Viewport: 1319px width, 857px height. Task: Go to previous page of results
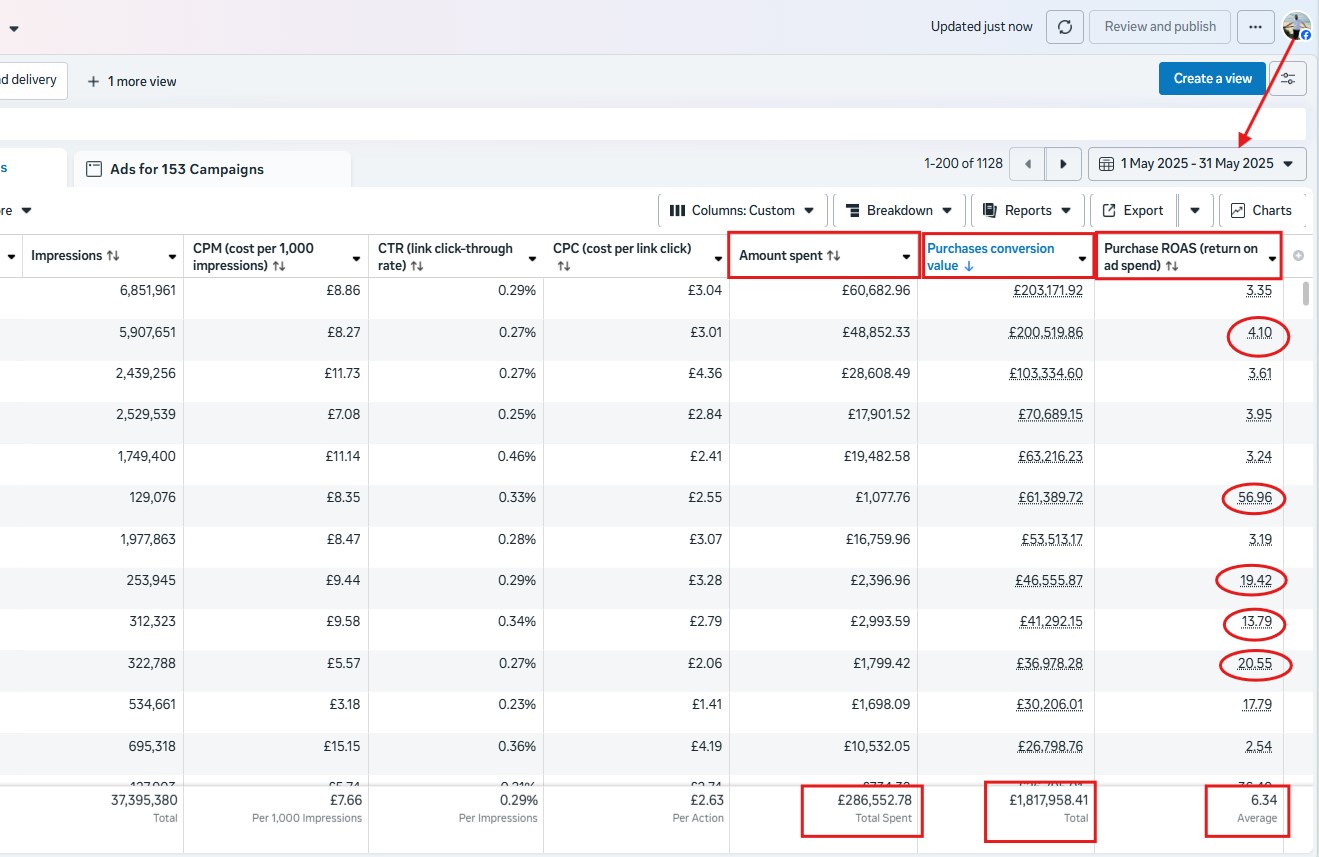[1027, 164]
